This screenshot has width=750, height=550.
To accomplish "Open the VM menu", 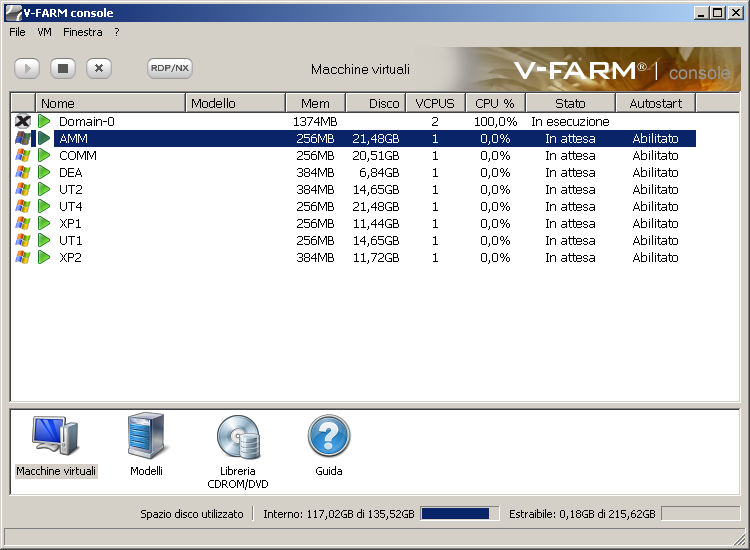I will point(44,32).
